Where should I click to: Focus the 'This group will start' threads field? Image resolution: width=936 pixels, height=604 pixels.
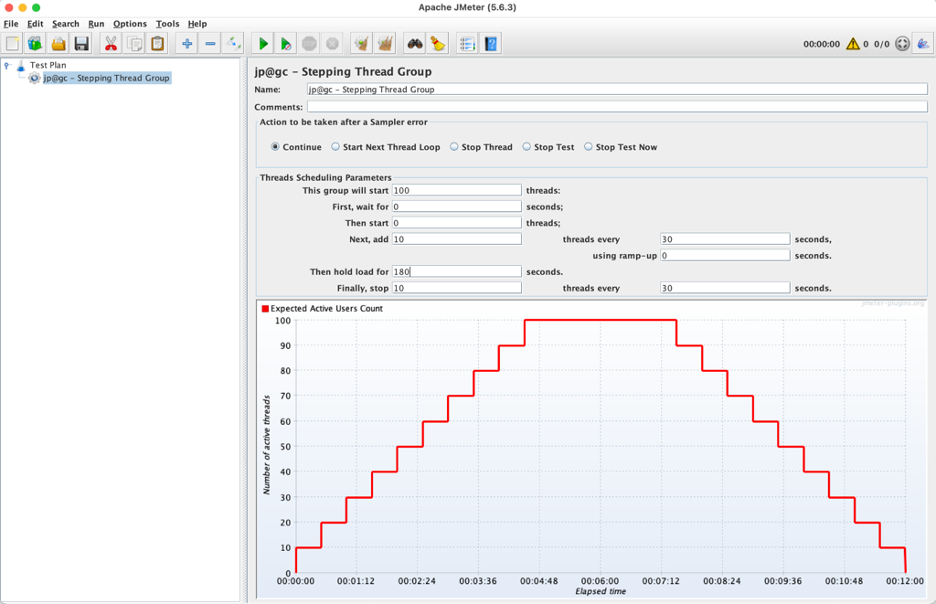[457, 190]
